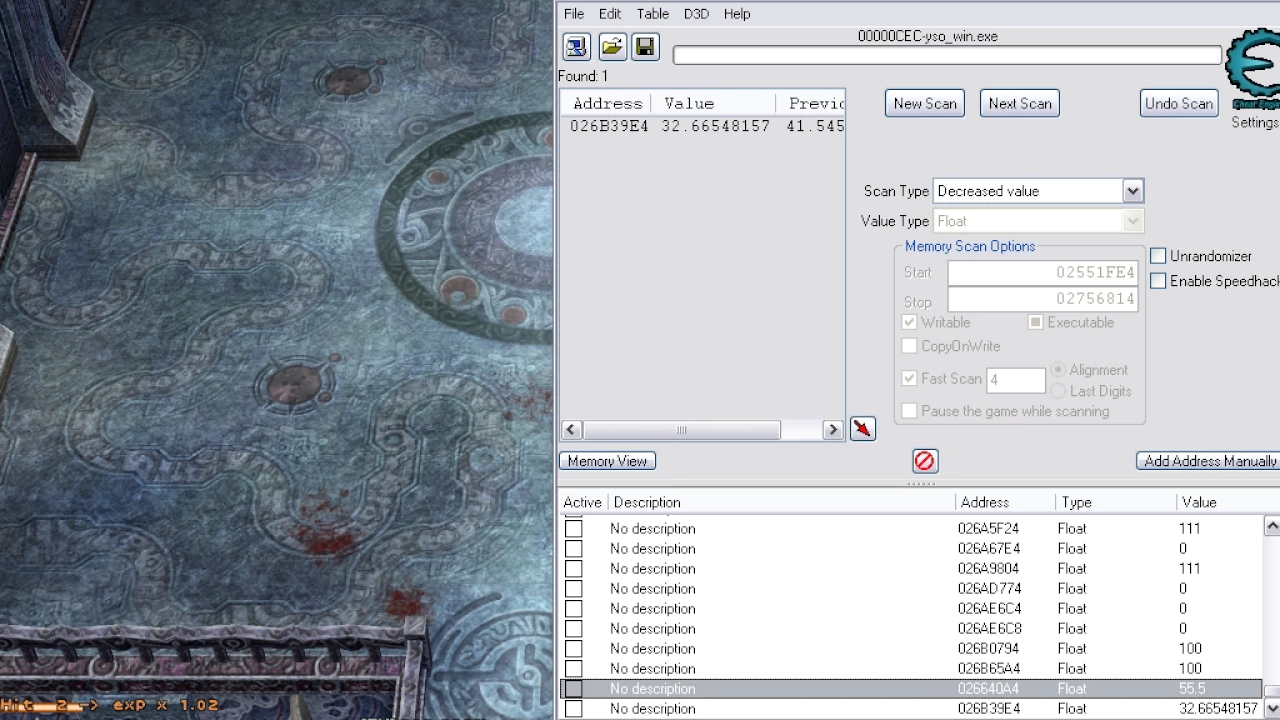This screenshot has width=1280, height=720.
Task: Click the found-list scroll right arrow
Action: [x=832, y=430]
